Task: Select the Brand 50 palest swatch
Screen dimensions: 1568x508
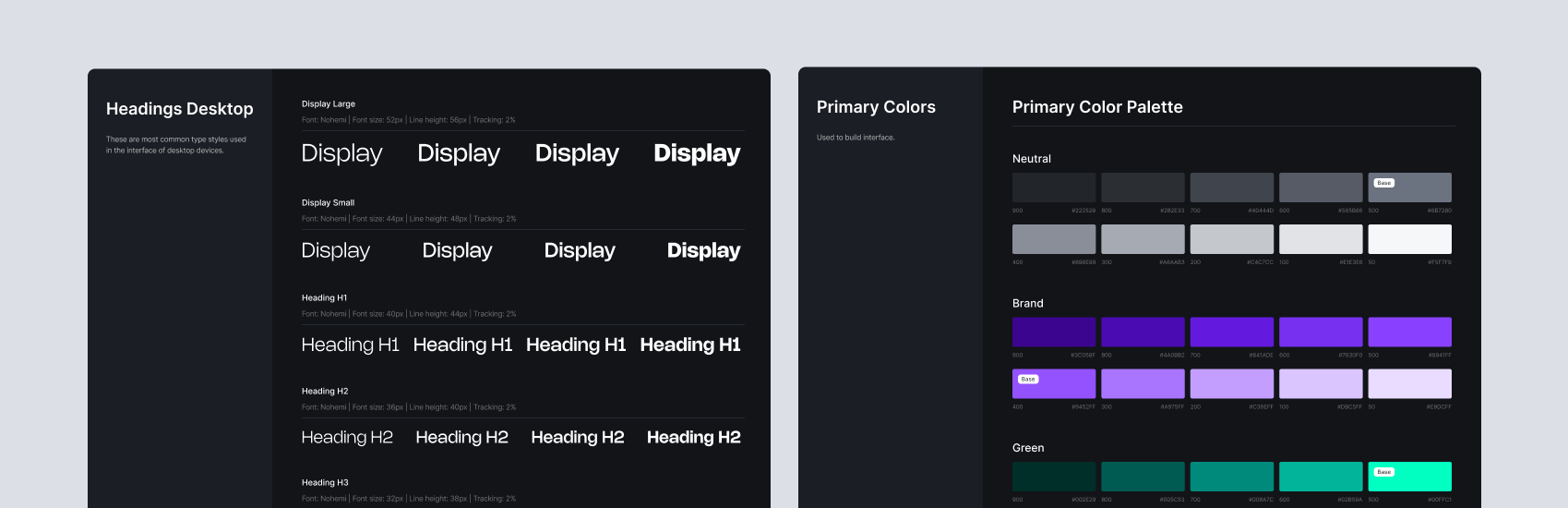Action: click(1409, 384)
